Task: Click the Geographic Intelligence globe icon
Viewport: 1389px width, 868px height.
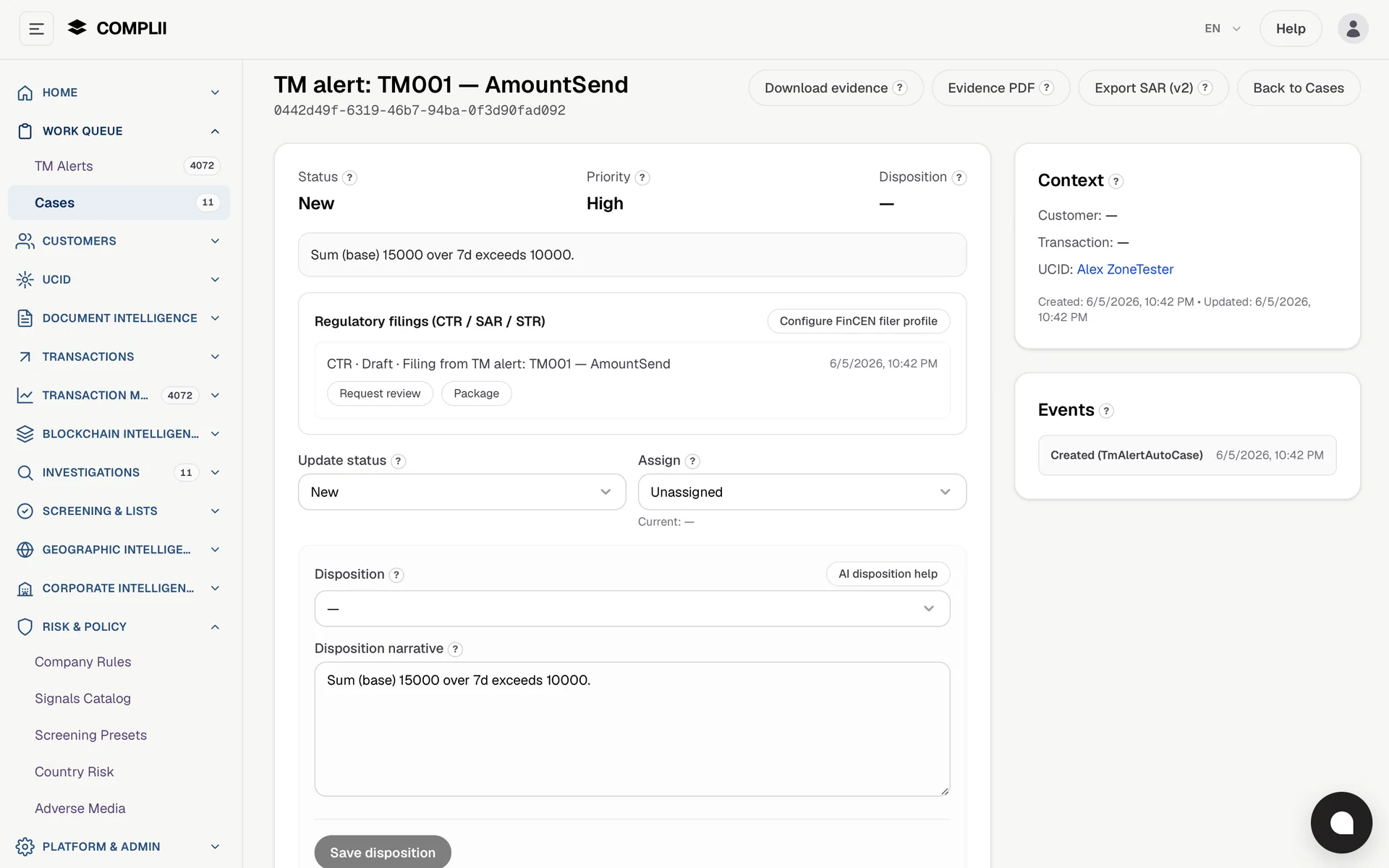Action: 25,550
